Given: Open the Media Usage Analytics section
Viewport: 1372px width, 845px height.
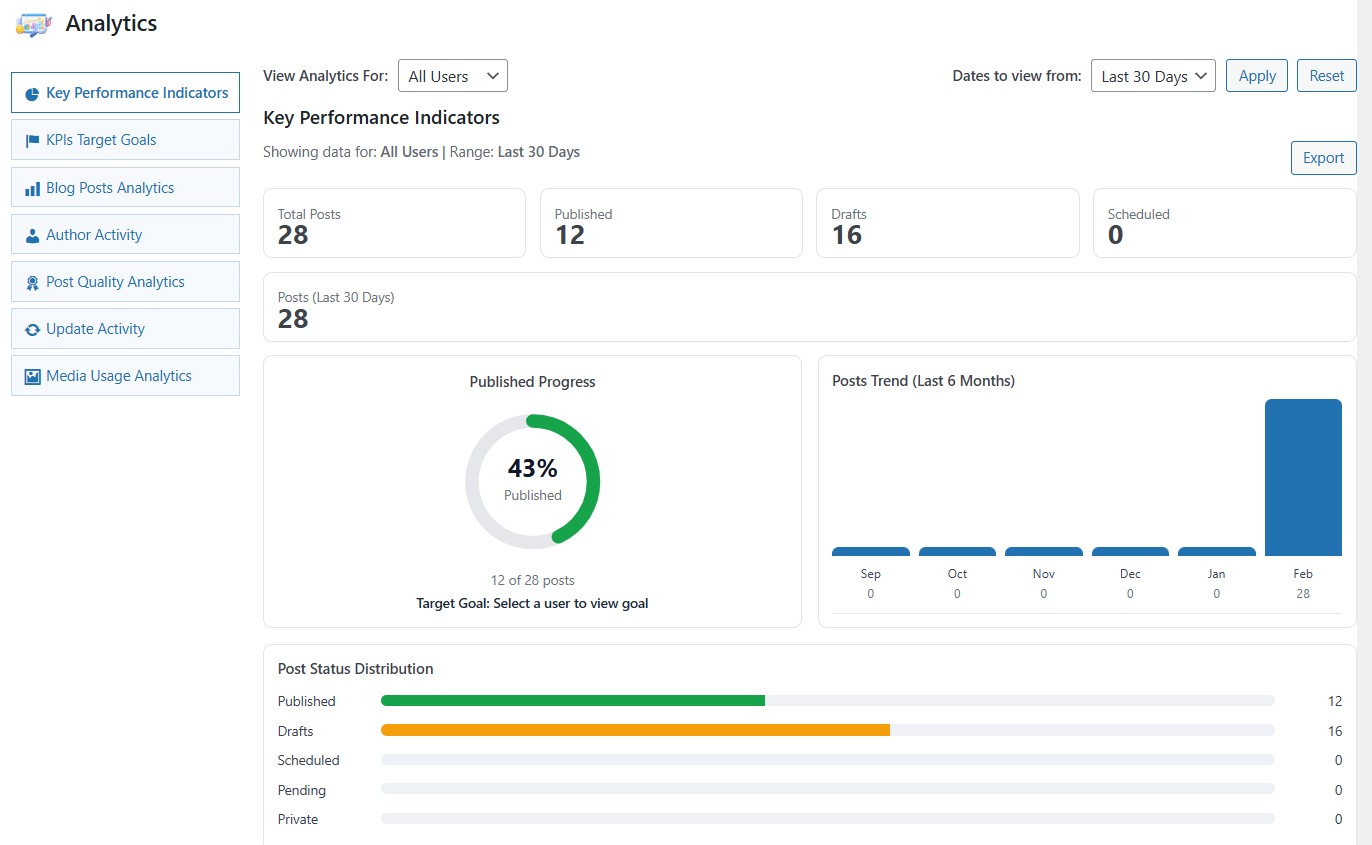Looking at the screenshot, I should (124, 375).
